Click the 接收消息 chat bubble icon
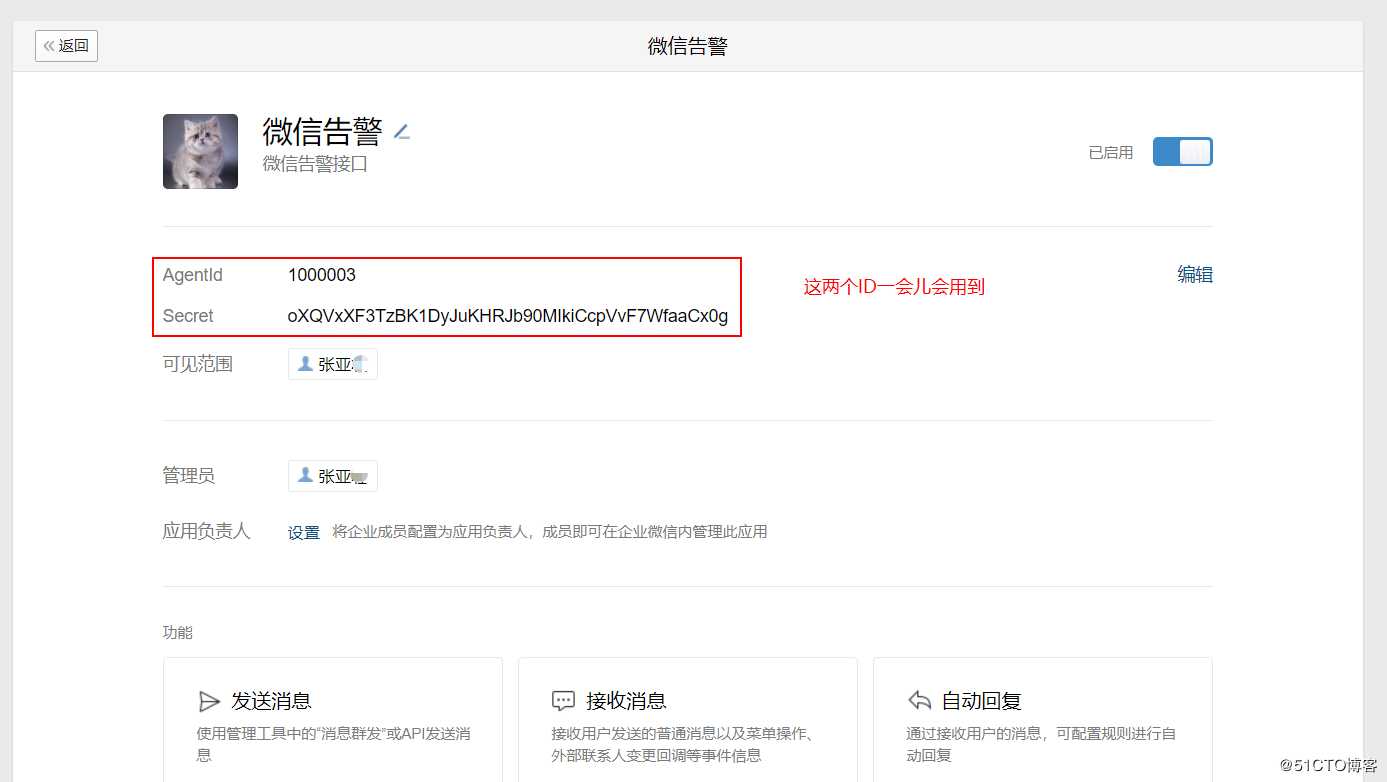Viewport: 1387px width, 782px height. click(563, 700)
